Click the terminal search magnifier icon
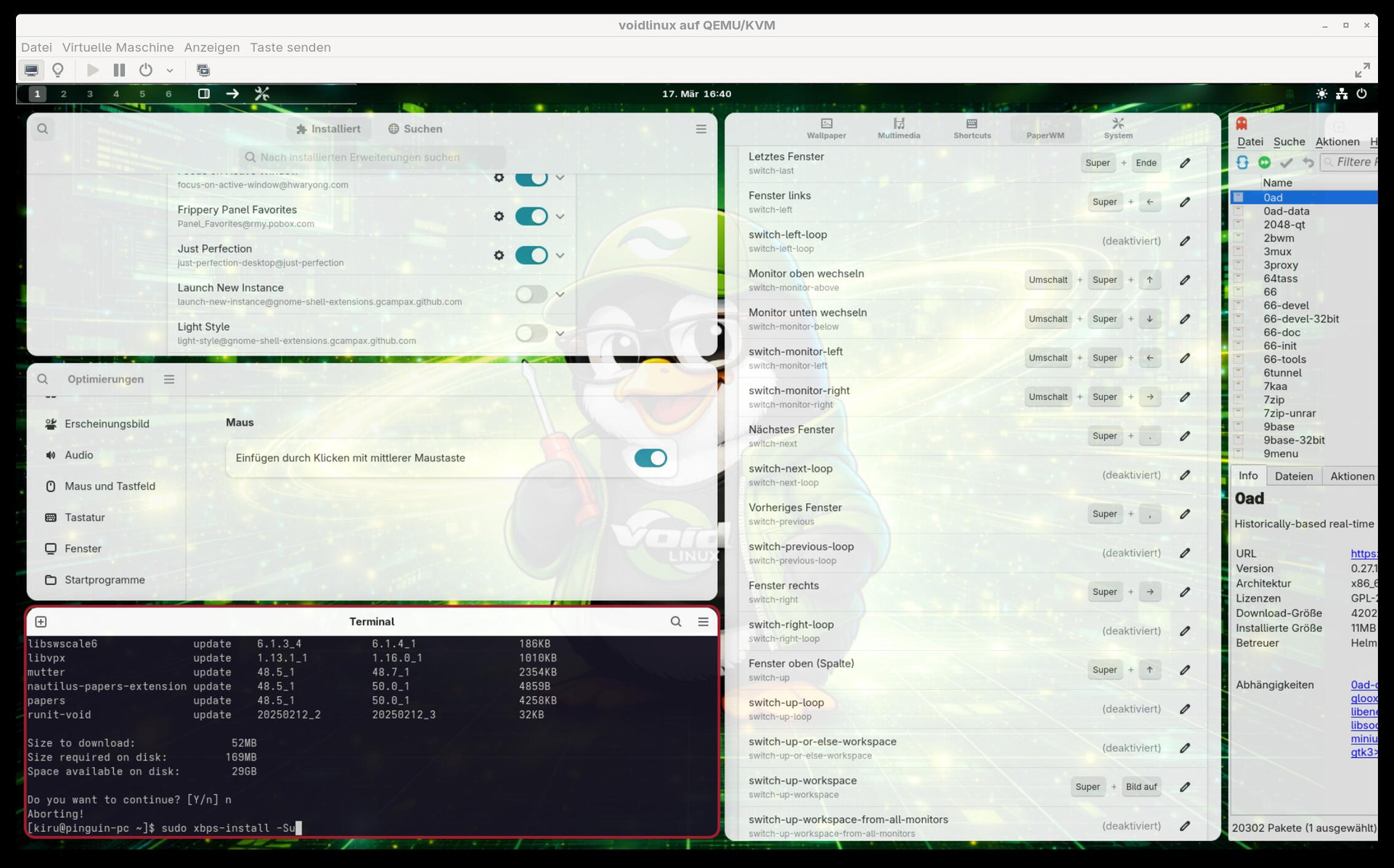The image size is (1394, 868). click(x=675, y=622)
